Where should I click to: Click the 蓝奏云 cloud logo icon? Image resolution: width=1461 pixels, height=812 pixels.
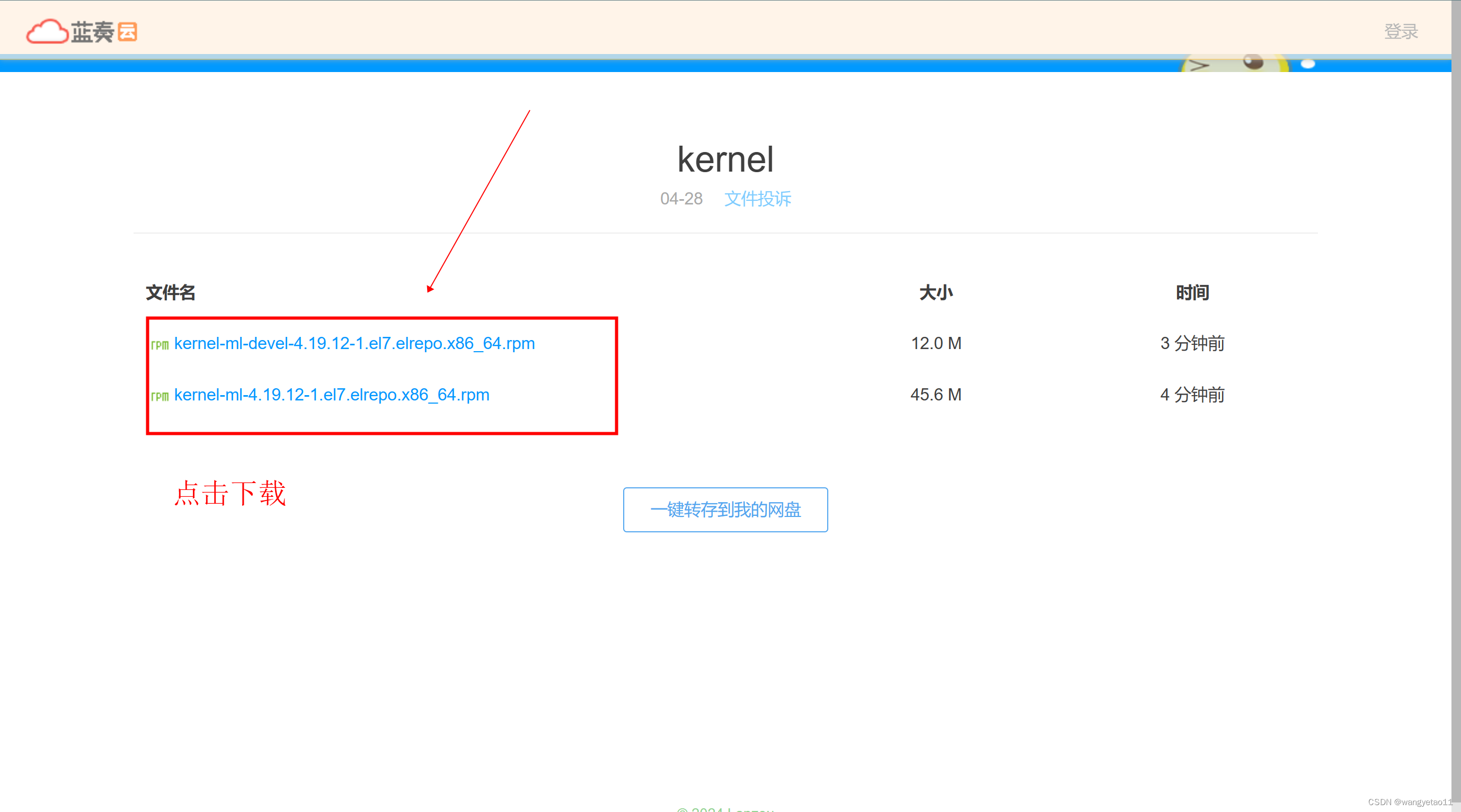(48, 31)
